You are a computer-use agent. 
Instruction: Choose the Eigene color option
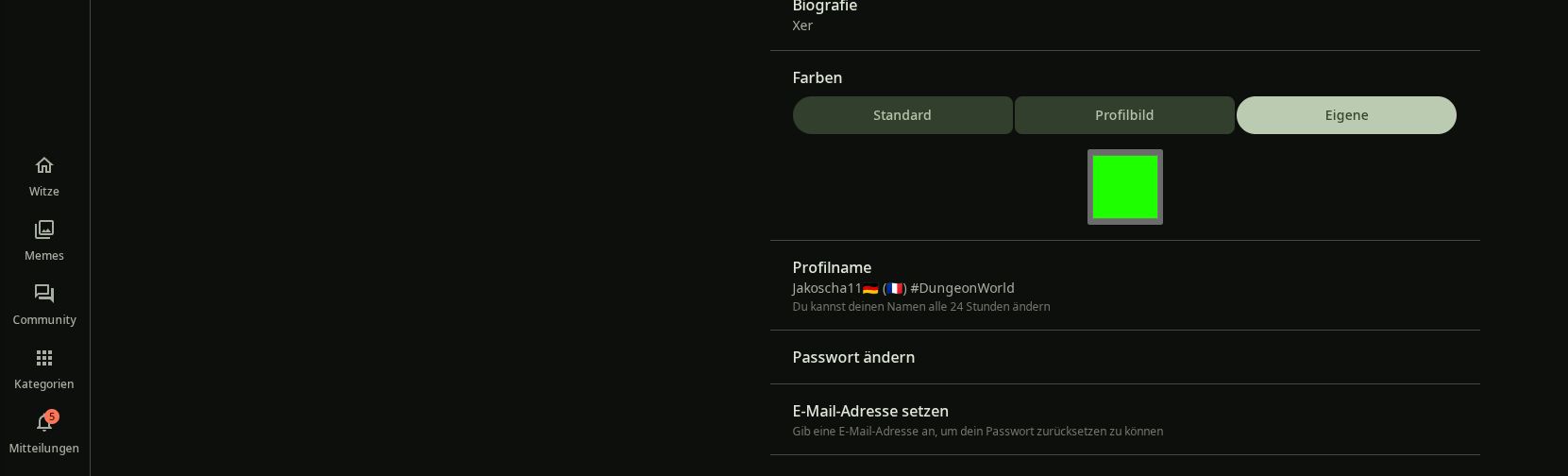(1345, 115)
